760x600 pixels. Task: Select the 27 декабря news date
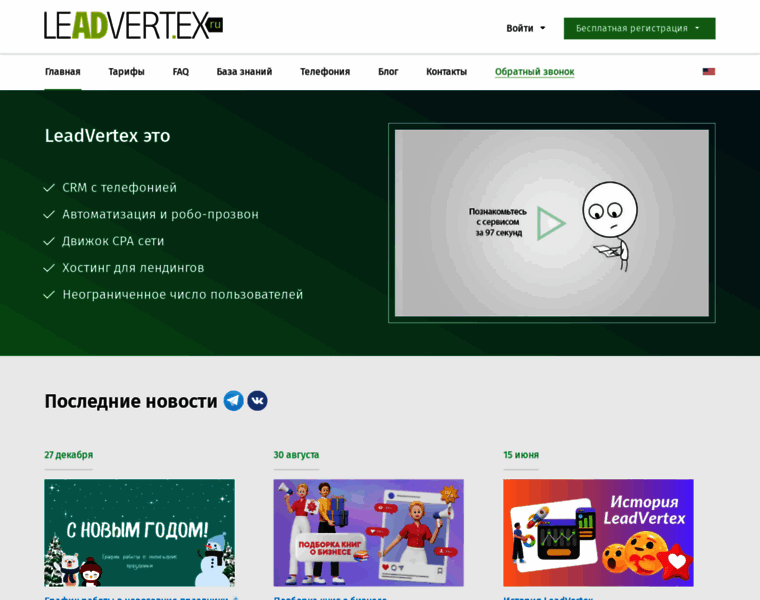[x=68, y=455]
